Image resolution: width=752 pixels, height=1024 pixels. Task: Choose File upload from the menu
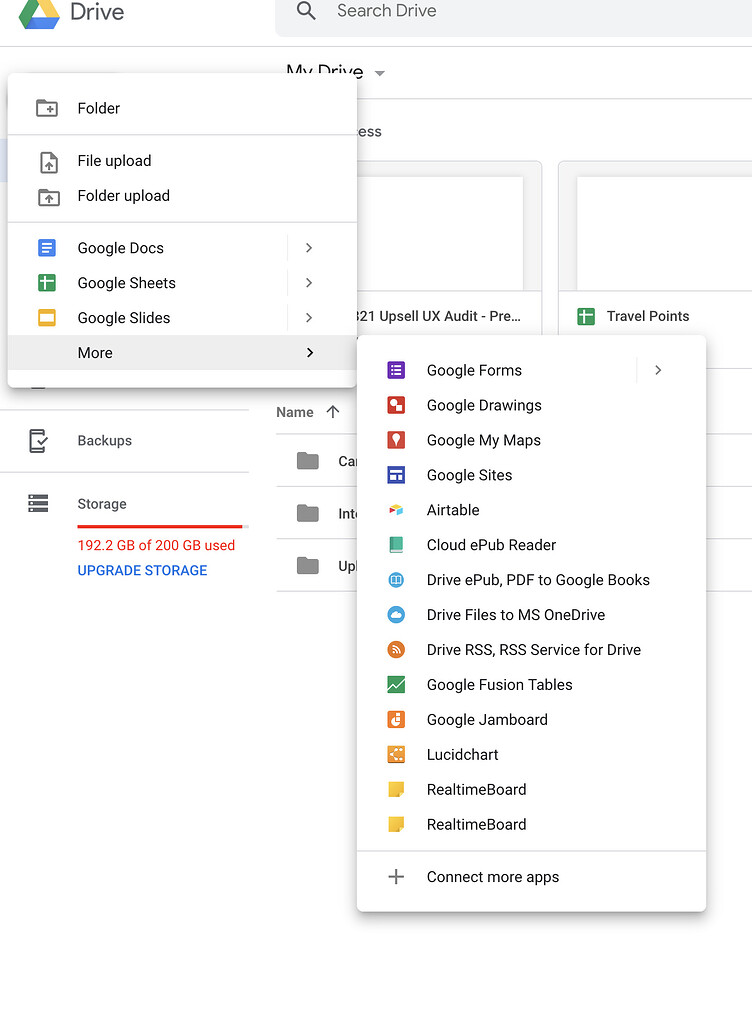[x=114, y=161]
